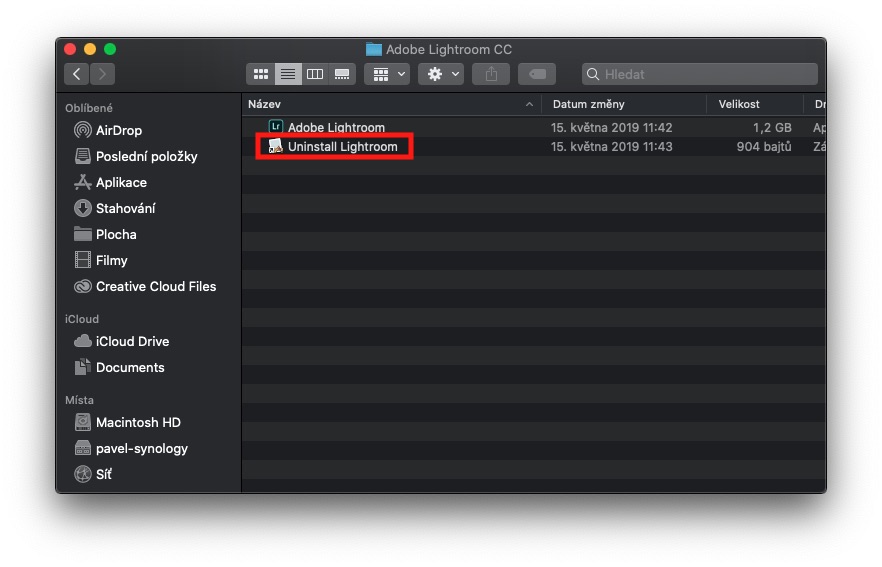
Task: Minimize the window with the yellow button
Action: coord(90,49)
